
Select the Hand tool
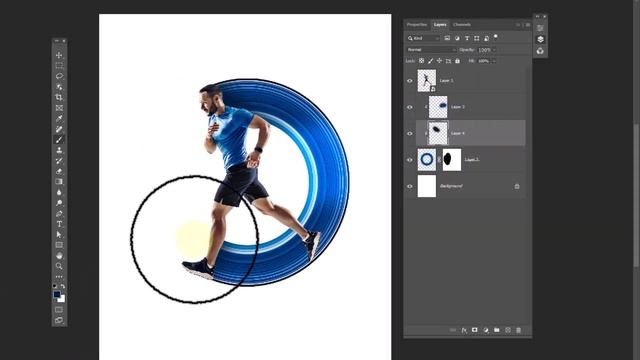59,256
